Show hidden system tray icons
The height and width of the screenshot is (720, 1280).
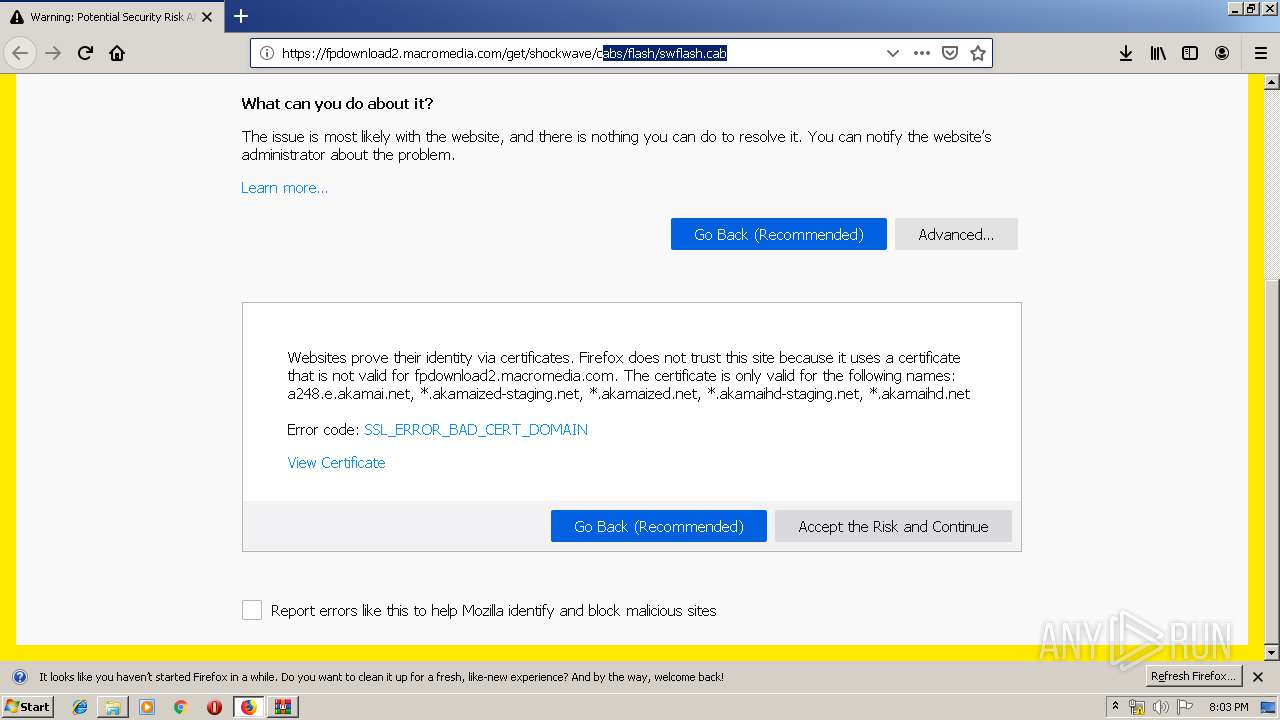pos(1115,706)
